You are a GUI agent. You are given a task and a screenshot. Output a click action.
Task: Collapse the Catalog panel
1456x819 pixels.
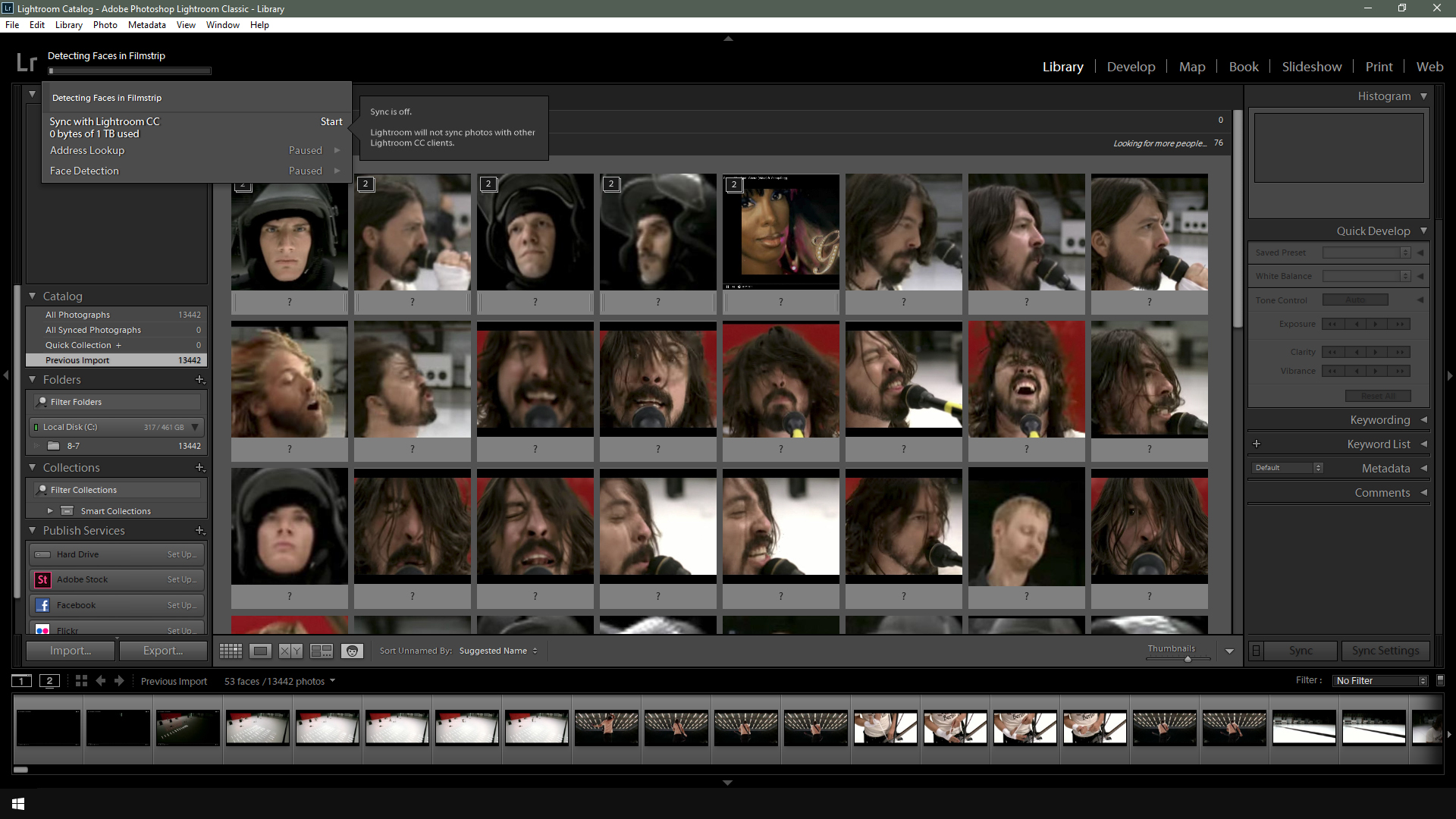33,296
